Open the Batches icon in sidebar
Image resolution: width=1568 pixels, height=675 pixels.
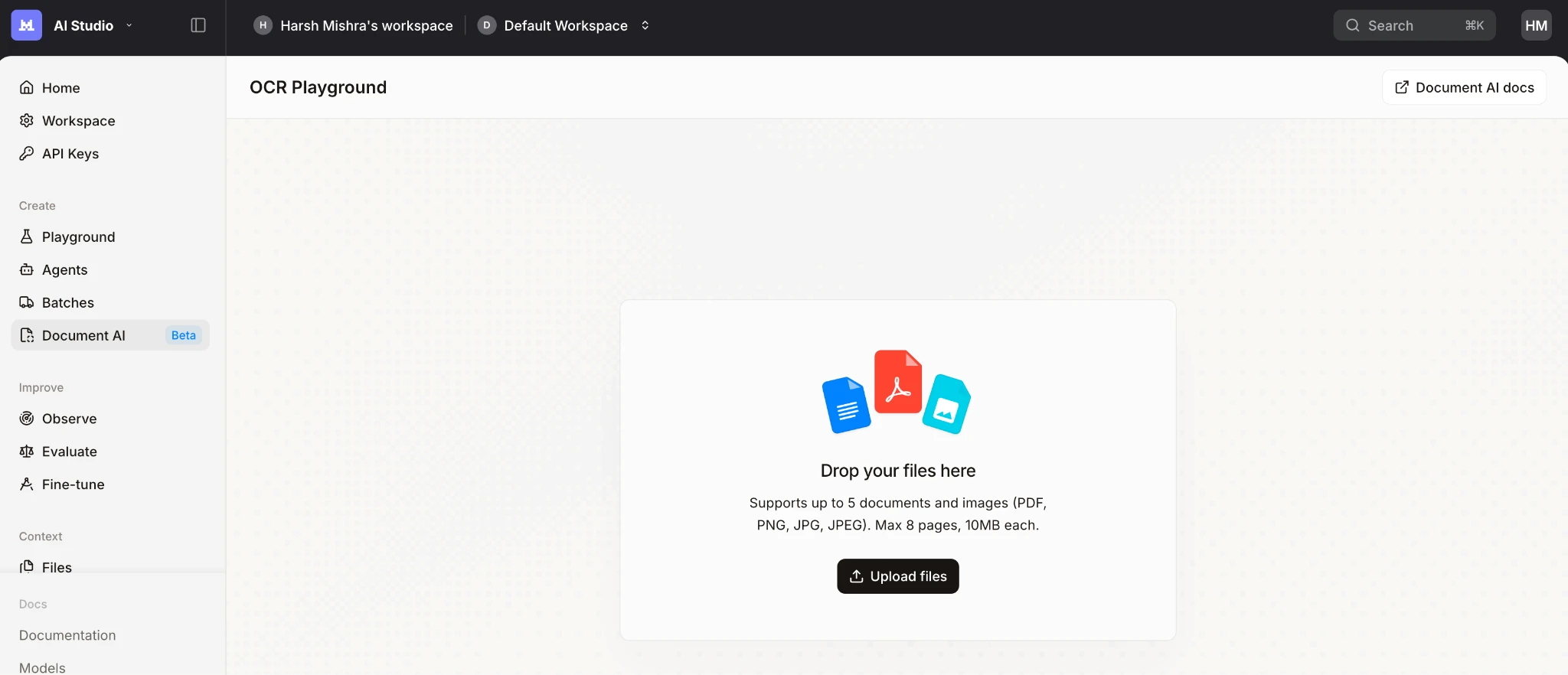(x=27, y=302)
